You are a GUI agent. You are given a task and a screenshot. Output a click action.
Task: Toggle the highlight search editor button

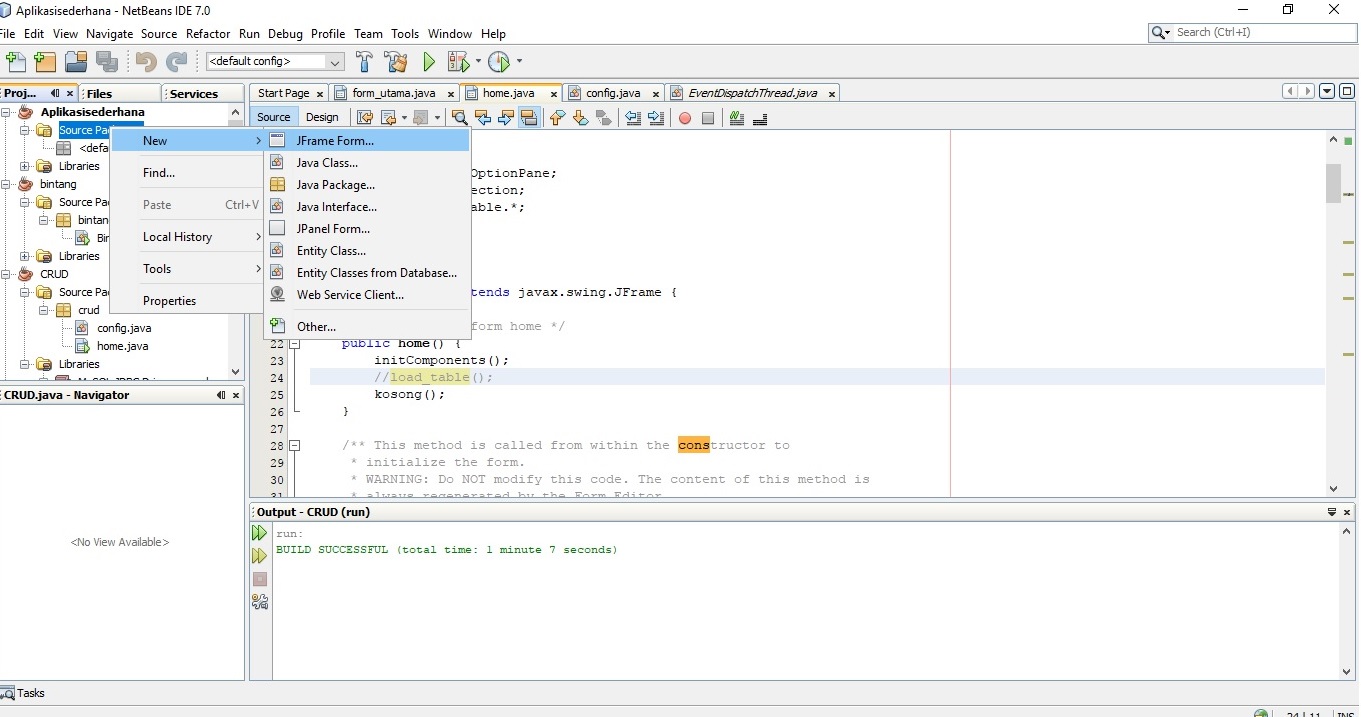click(x=529, y=118)
